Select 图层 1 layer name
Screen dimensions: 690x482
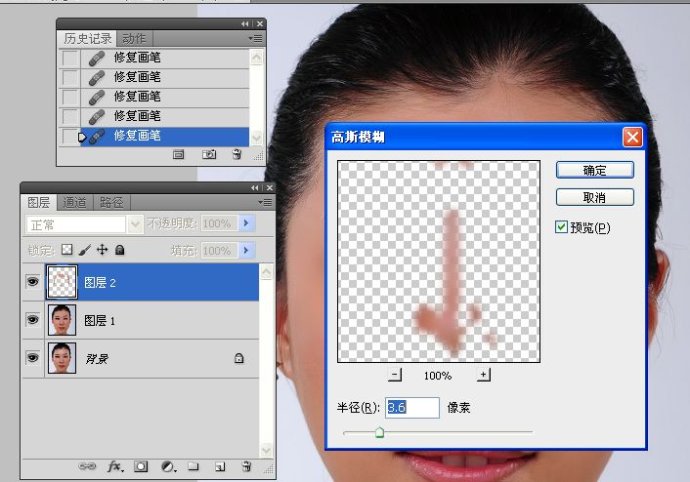(x=99, y=320)
